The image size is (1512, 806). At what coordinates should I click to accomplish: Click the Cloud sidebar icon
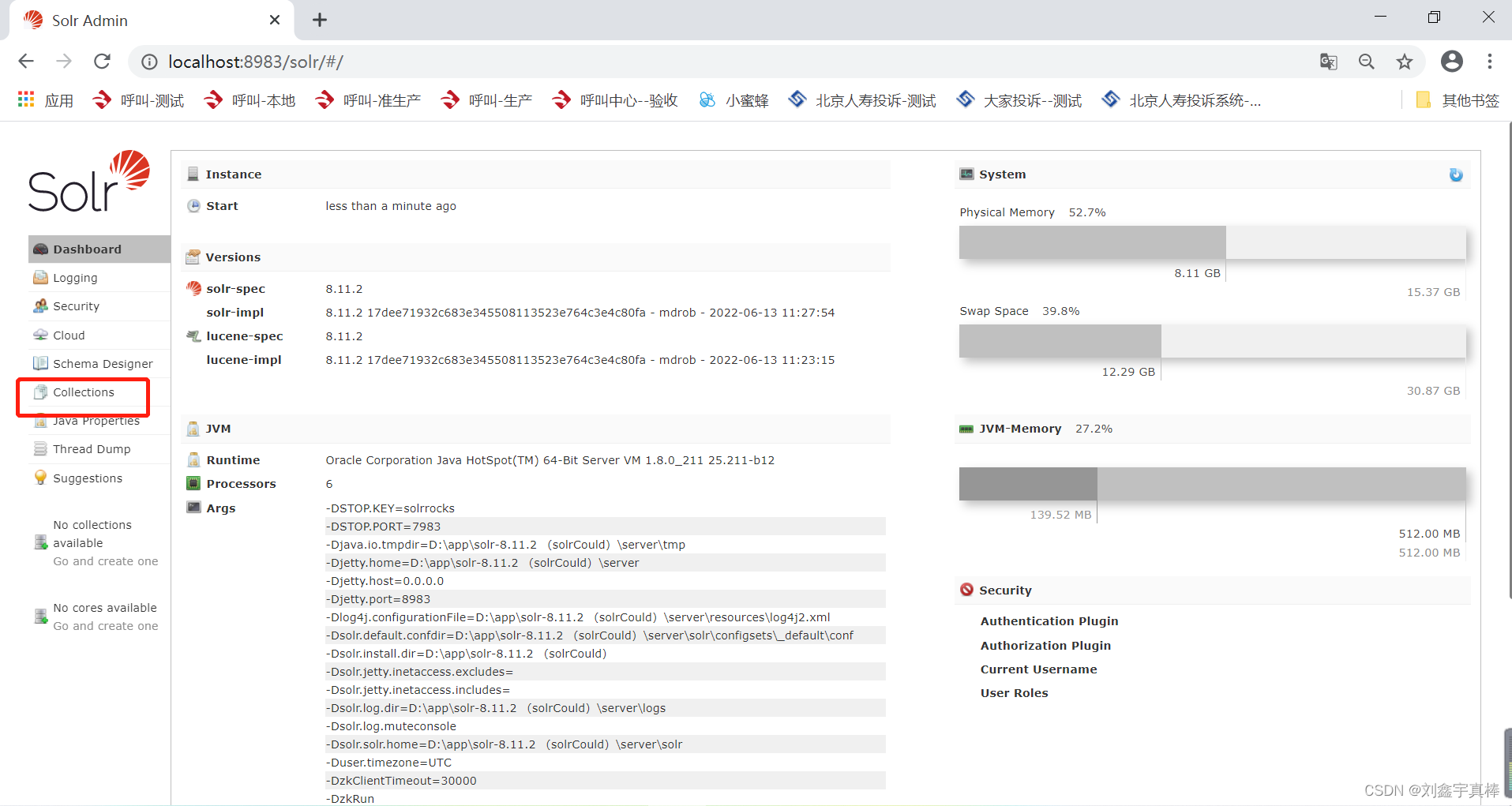[40, 335]
